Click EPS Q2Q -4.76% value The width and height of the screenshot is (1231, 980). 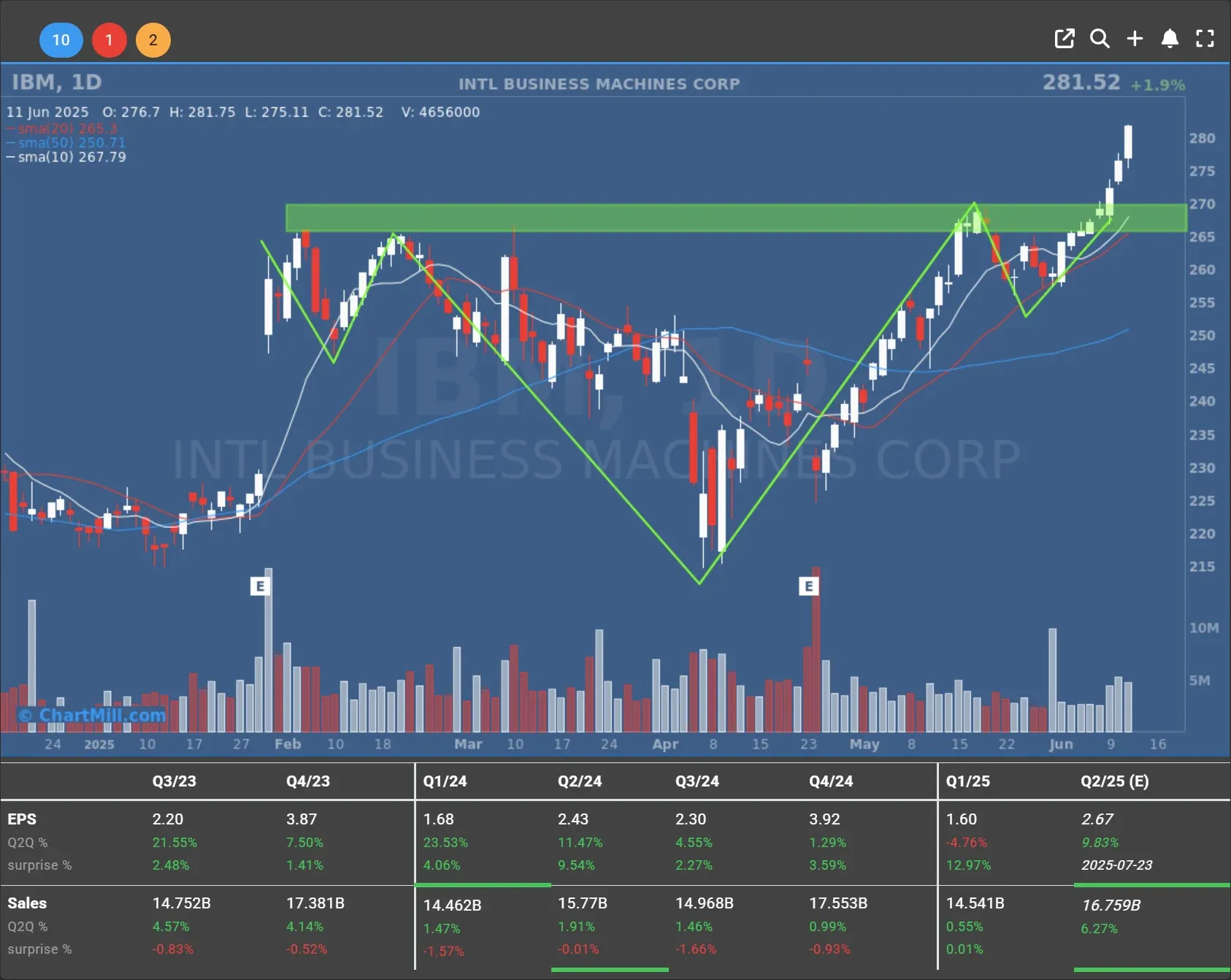967,843
